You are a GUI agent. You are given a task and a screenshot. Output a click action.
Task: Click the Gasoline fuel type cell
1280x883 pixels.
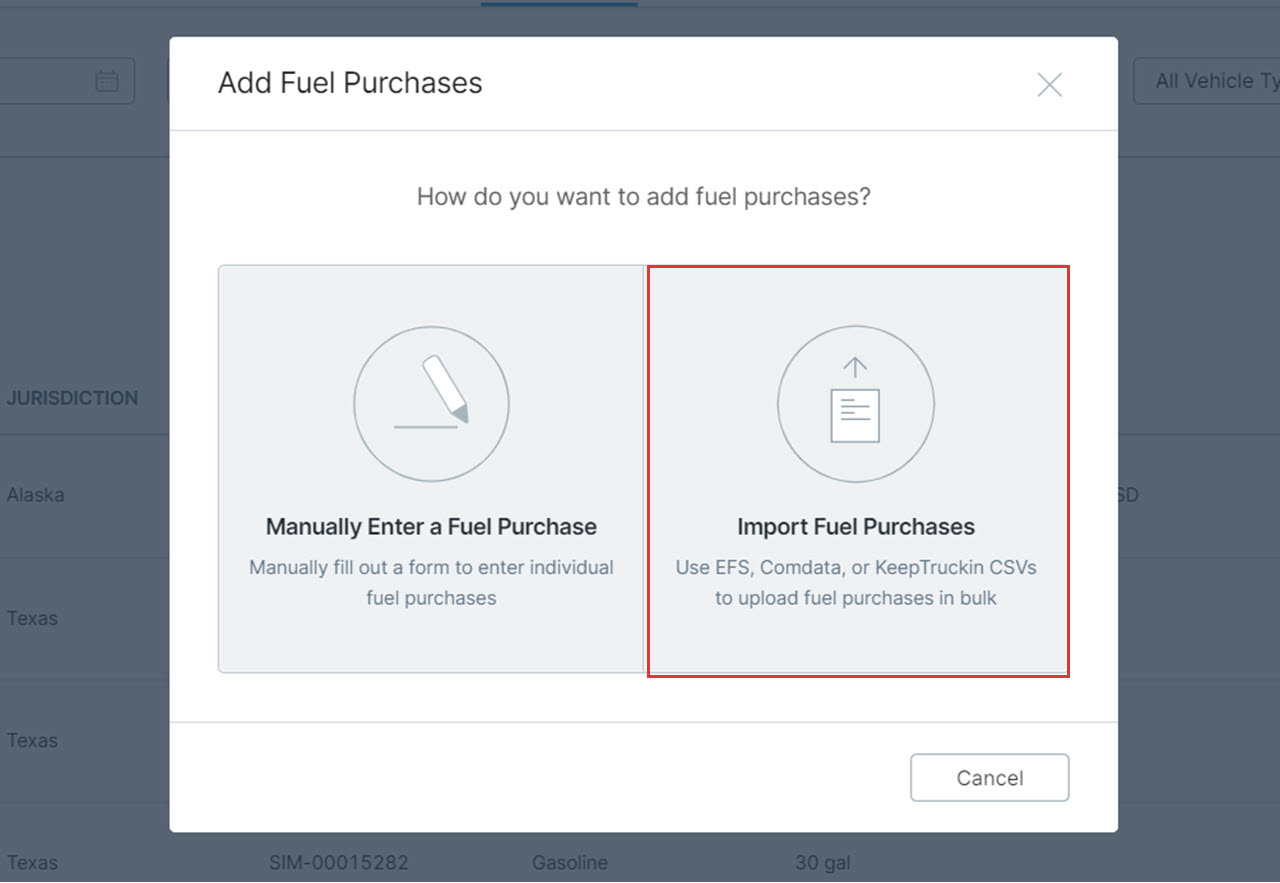pyautogui.click(x=569, y=862)
